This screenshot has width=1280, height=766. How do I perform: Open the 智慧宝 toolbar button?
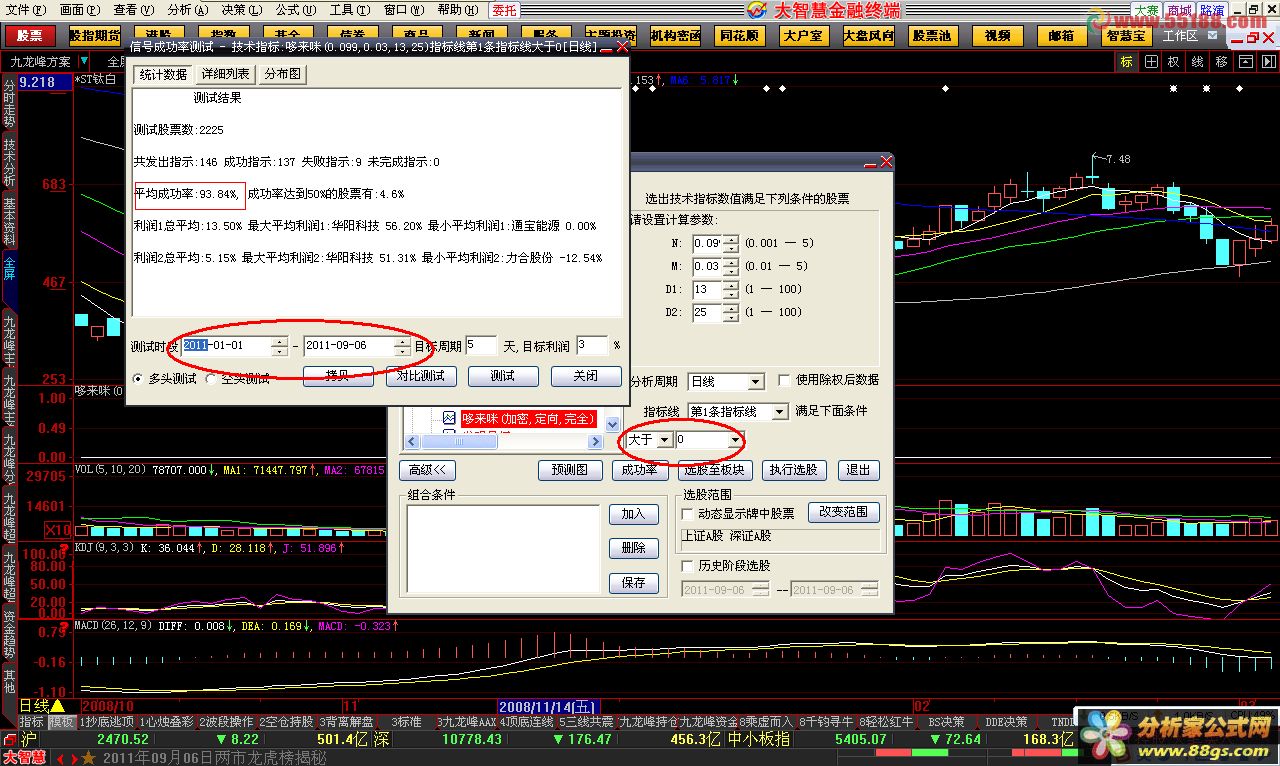(1127, 35)
